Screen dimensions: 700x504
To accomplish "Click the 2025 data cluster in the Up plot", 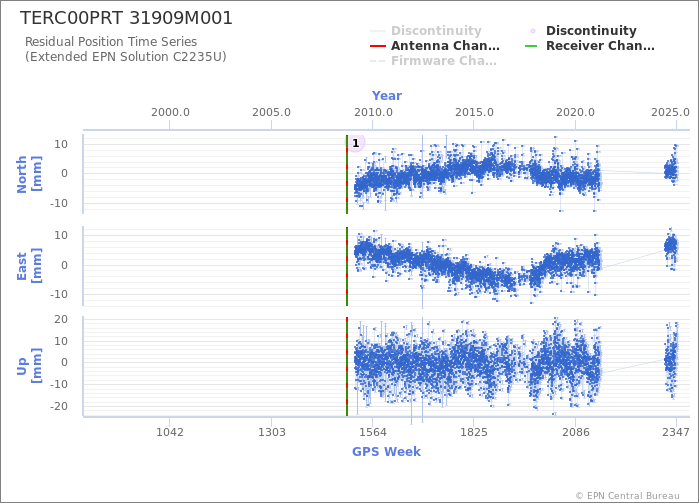I will (x=671, y=360).
